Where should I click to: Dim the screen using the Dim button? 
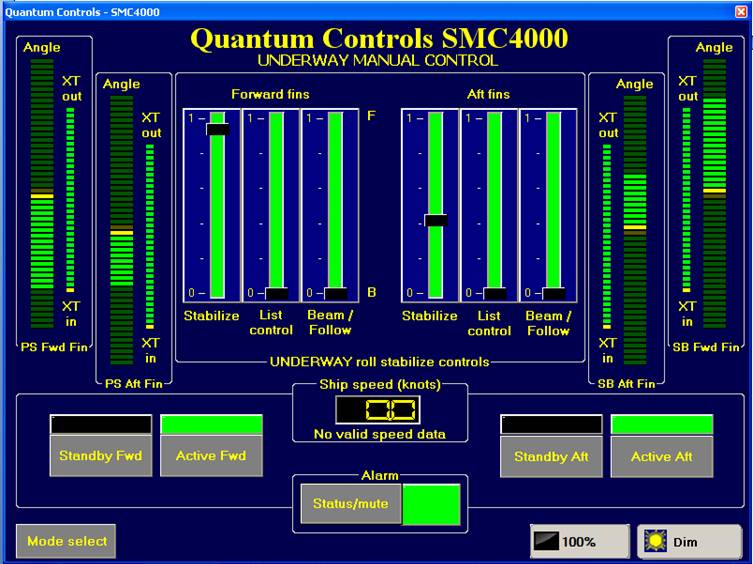tap(689, 541)
